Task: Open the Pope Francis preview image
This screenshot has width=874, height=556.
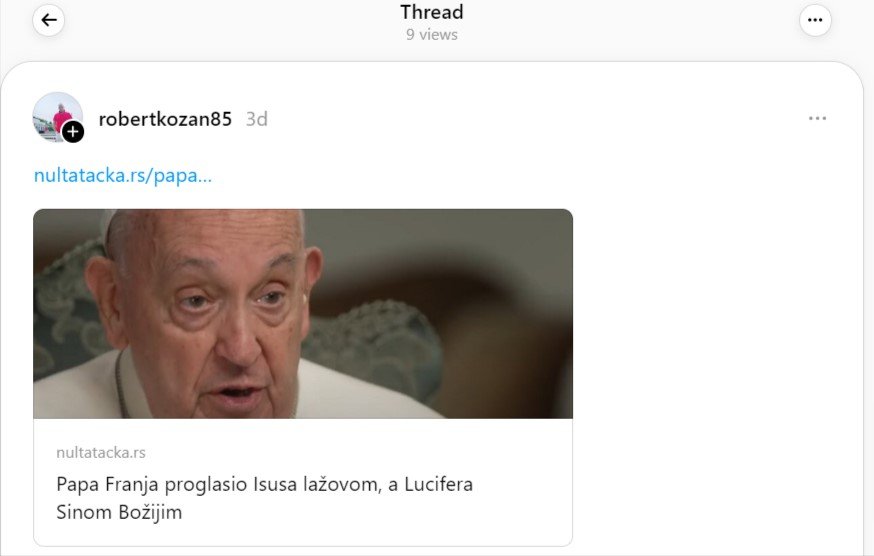Action: tap(303, 313)
